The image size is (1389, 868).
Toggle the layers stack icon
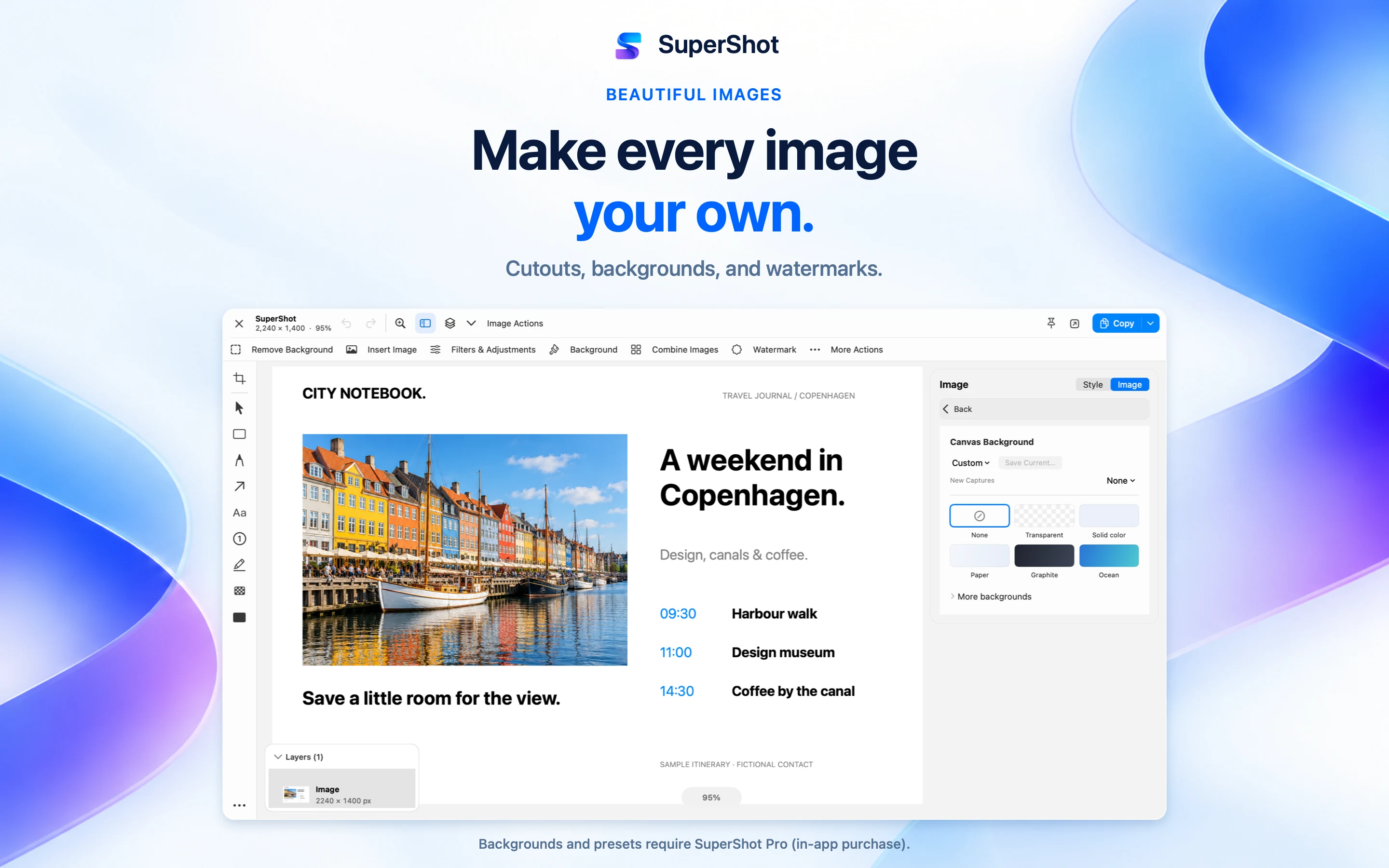pyautogui.click(x=450, y=323)
